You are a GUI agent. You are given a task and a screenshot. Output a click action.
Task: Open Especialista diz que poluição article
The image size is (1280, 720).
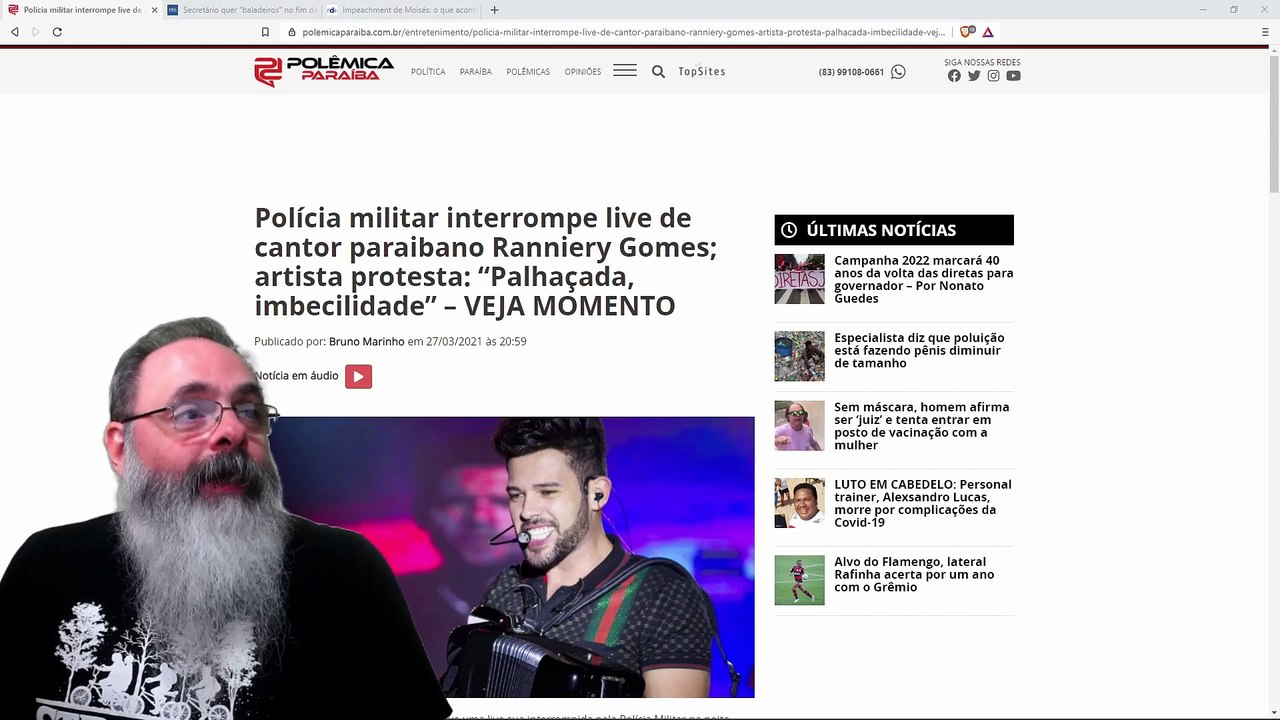919,350
